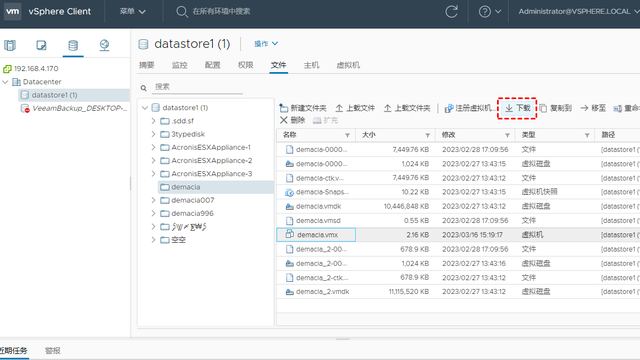640x360 pixels.
Task: Expand the AcronisESXAppliance-2 folder
Action: pos(153,160)
